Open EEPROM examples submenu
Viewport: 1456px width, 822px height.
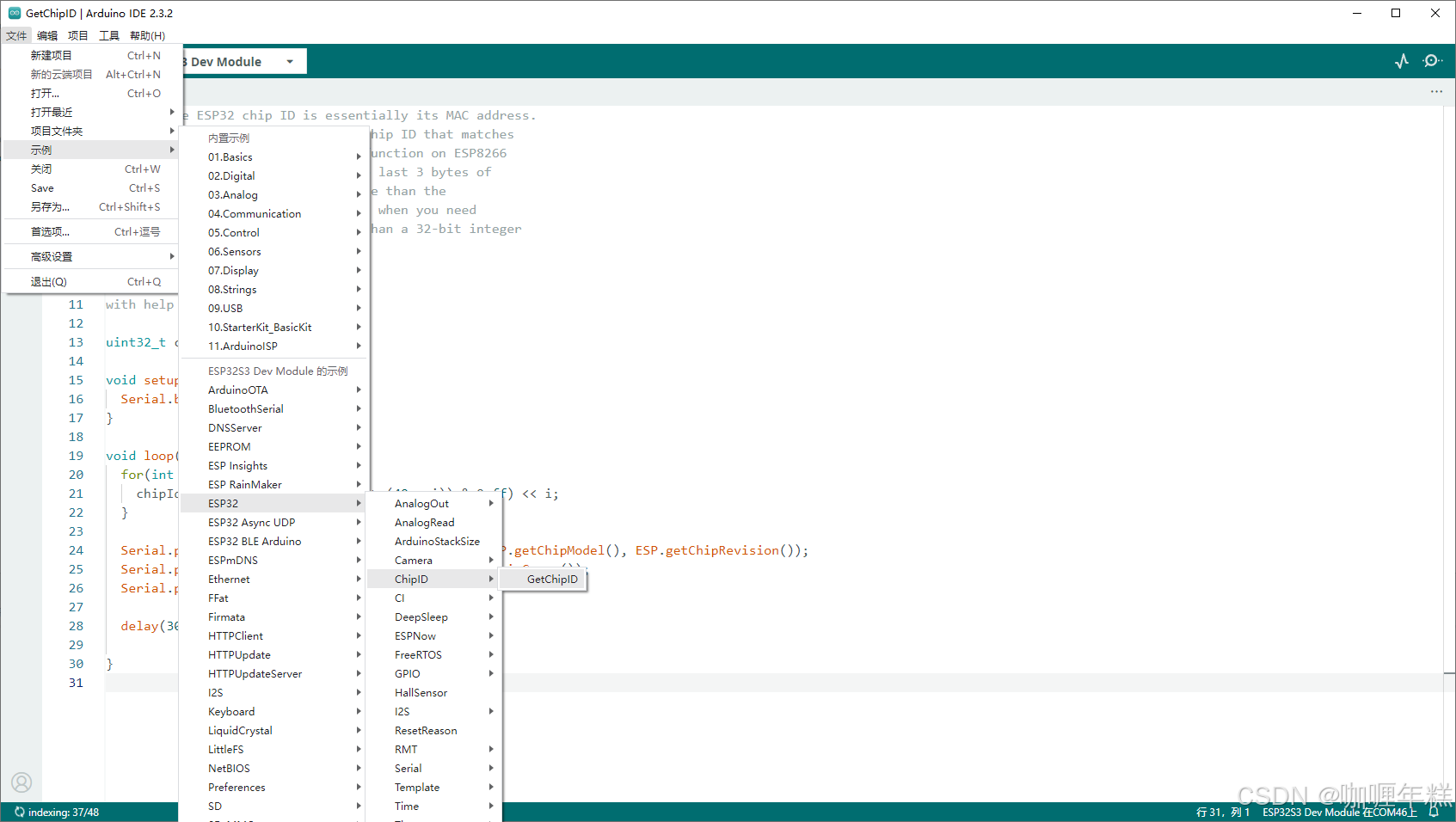[x=273, y=446]
